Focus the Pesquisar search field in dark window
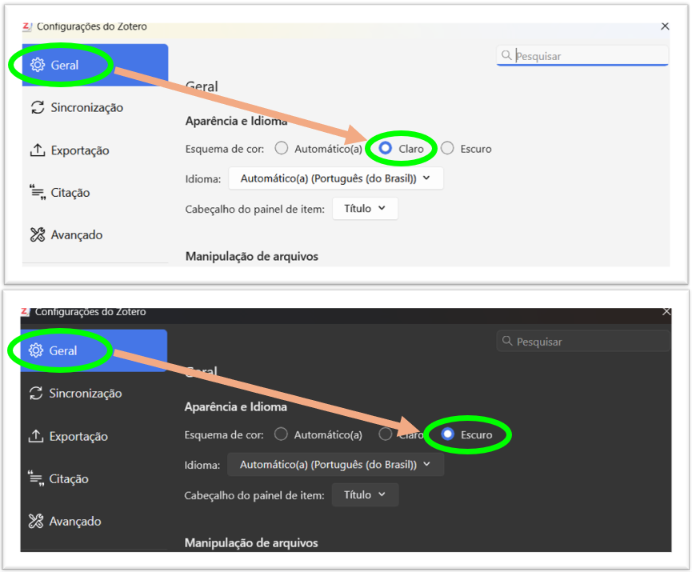 point(583,341)
